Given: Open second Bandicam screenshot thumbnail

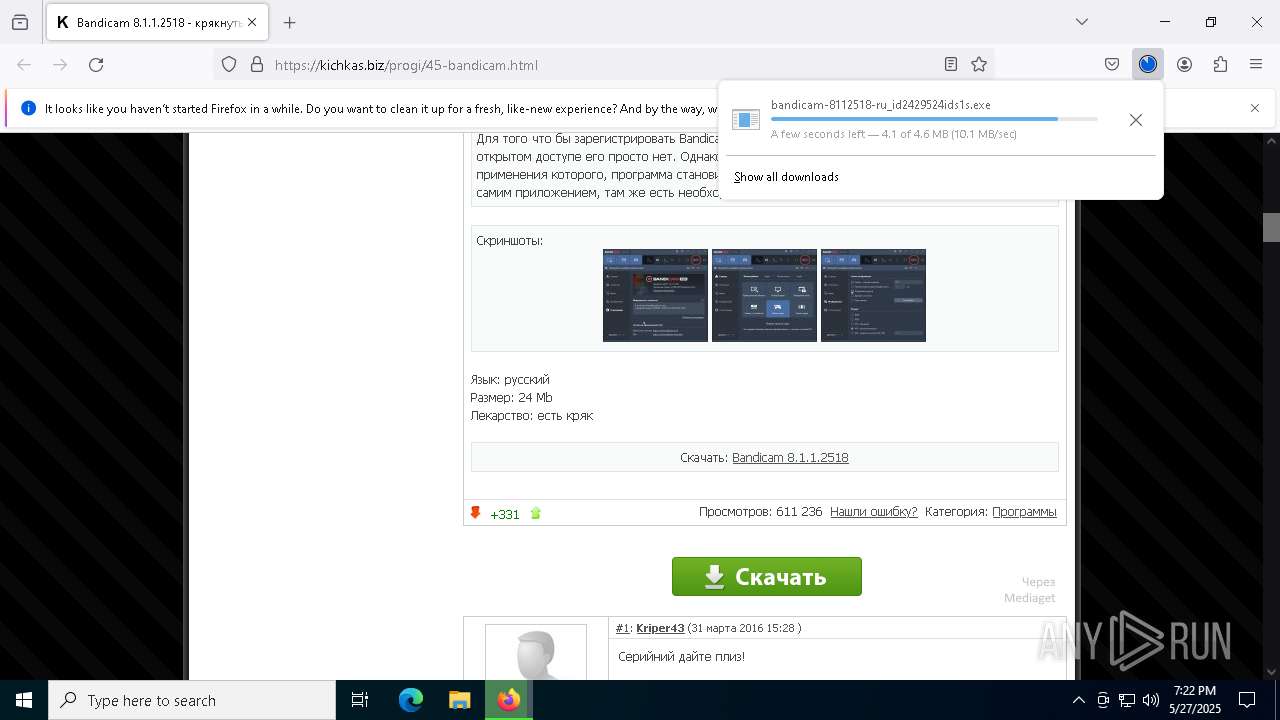Looking at the screenshot, I should 764,296.
